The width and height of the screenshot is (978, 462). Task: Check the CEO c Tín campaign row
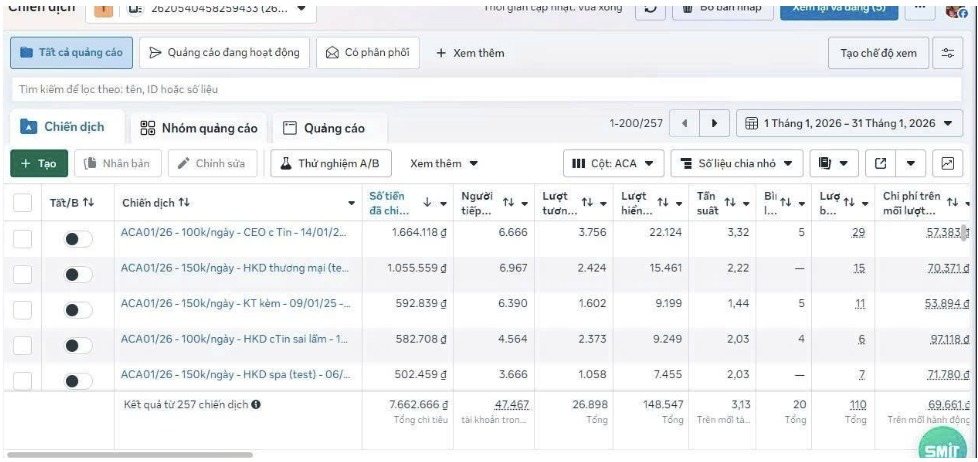tap(22, 239)
